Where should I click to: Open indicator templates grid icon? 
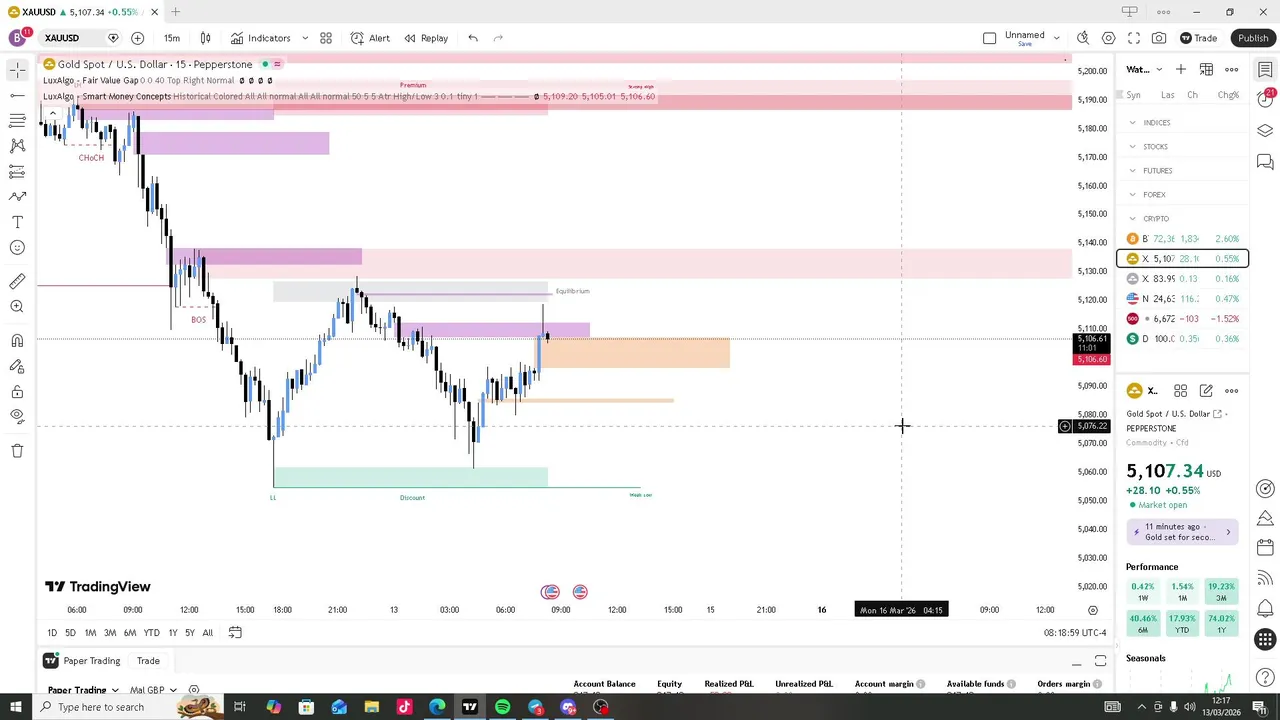(x=326, y=38)
